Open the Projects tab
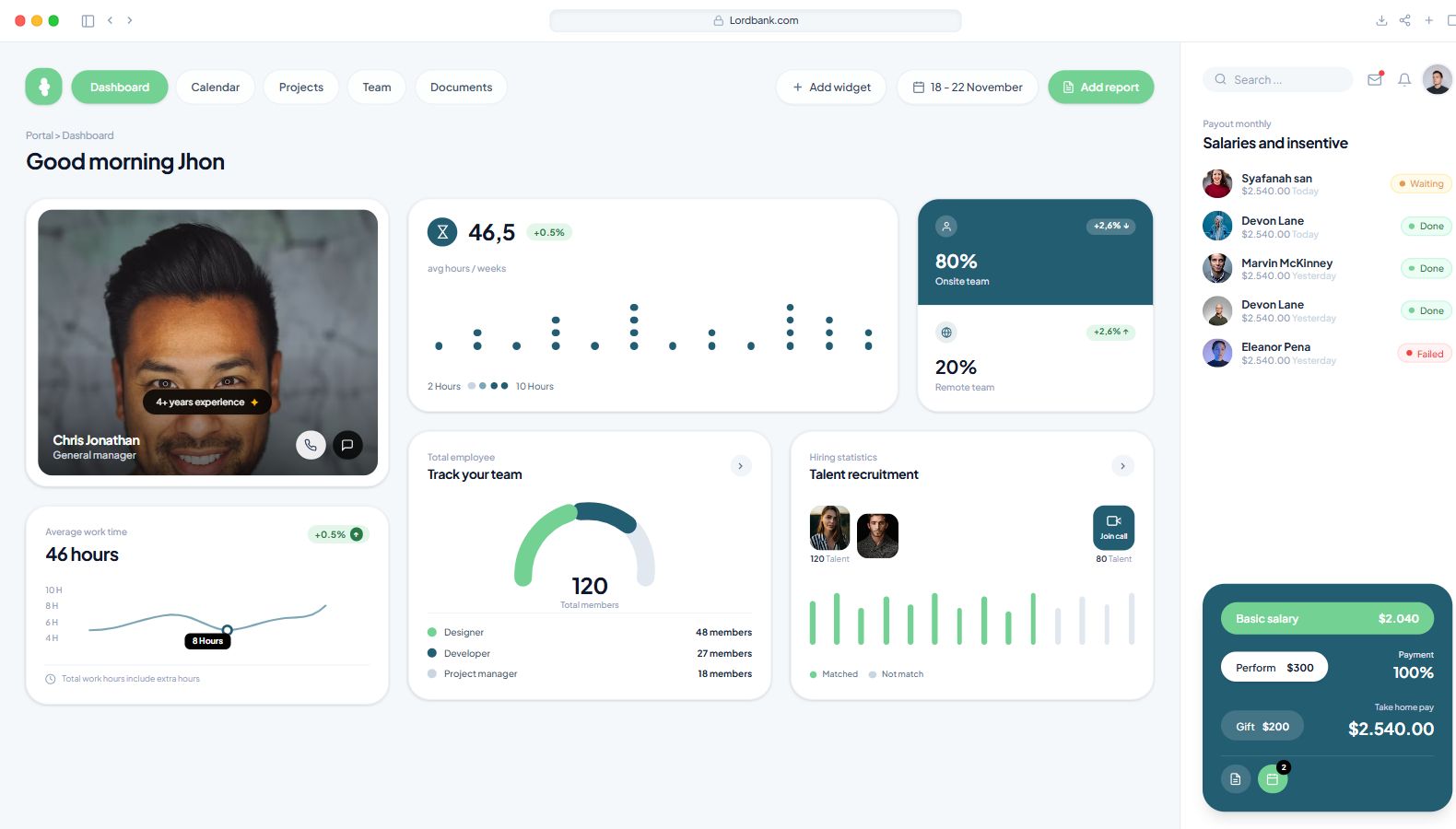The image size is (1456, 829). coord(301,87)
